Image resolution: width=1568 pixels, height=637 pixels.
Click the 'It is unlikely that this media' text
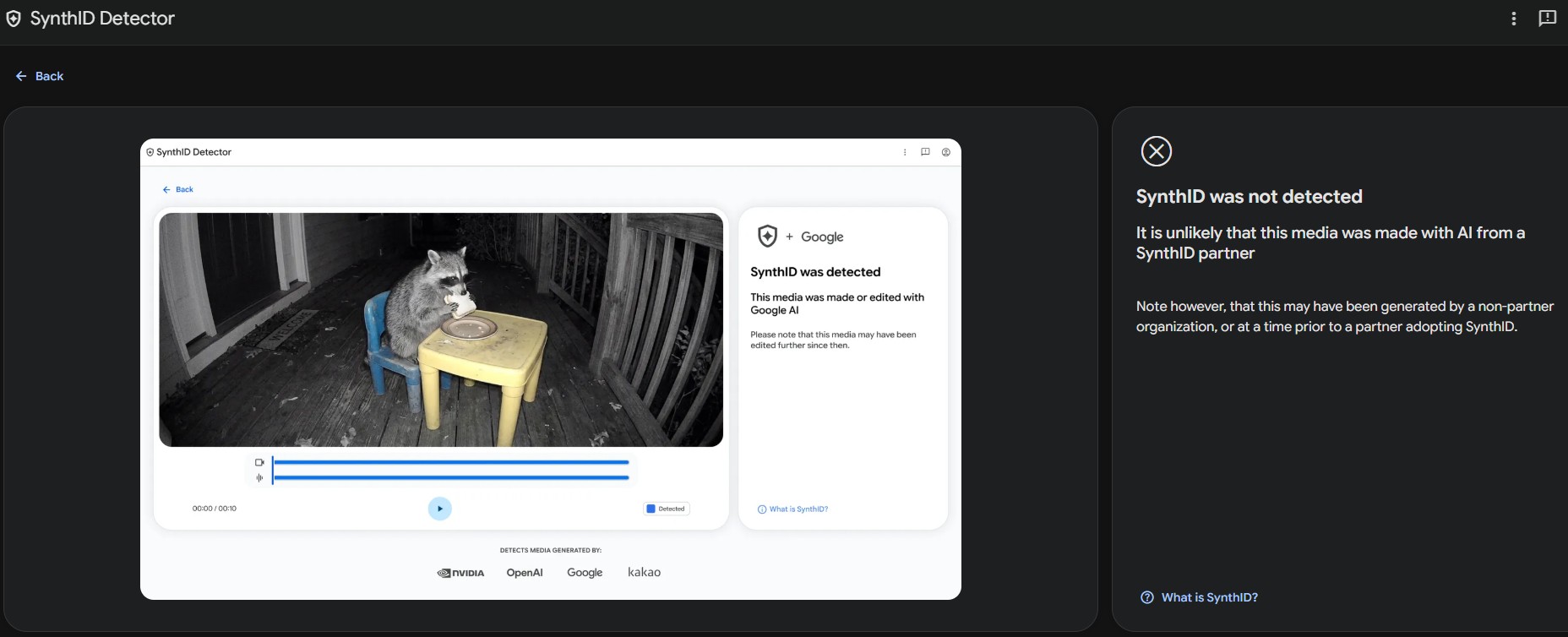pyautogui.click(x=1331, y=242)
